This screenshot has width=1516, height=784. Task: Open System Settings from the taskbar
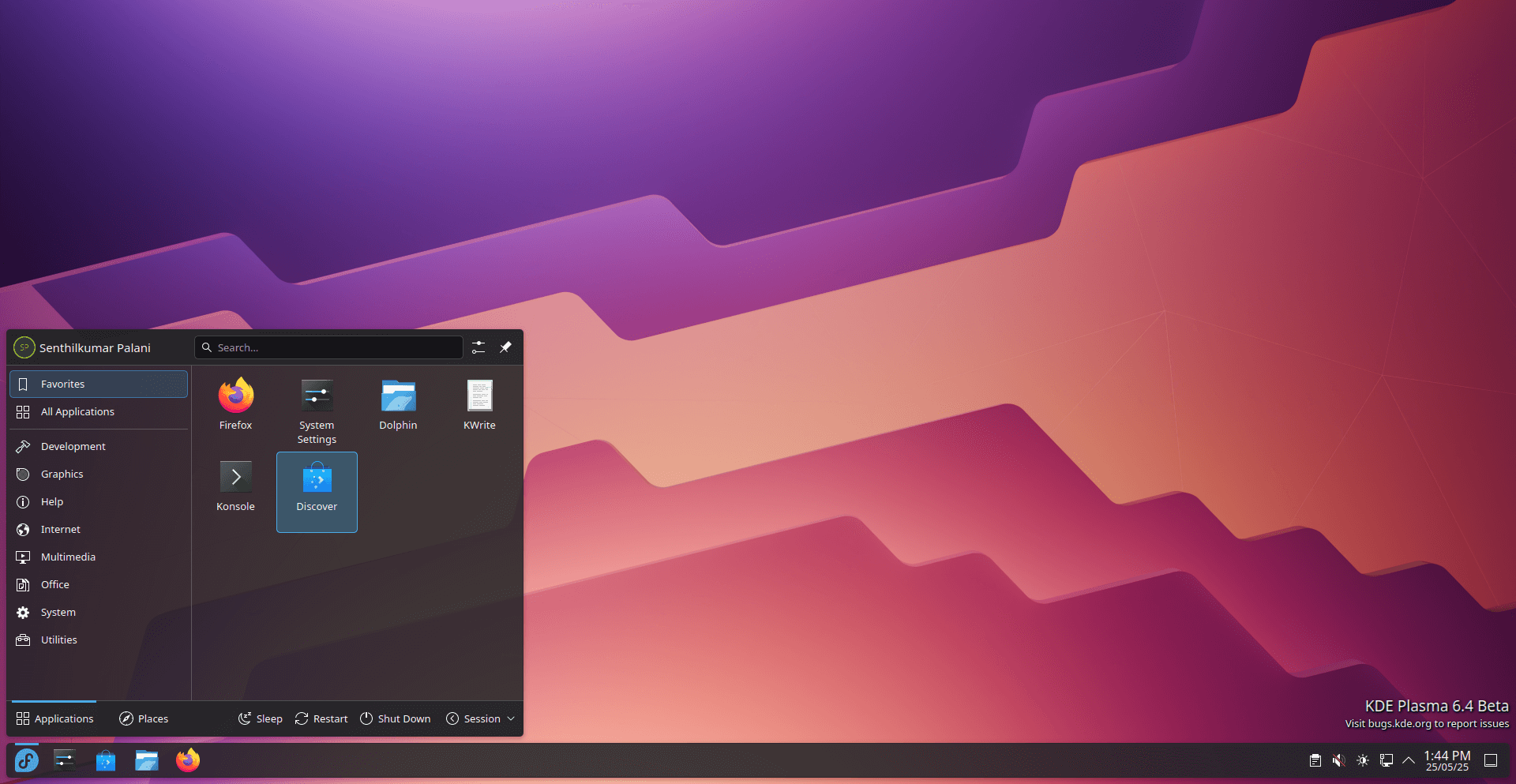click(65, 760)
